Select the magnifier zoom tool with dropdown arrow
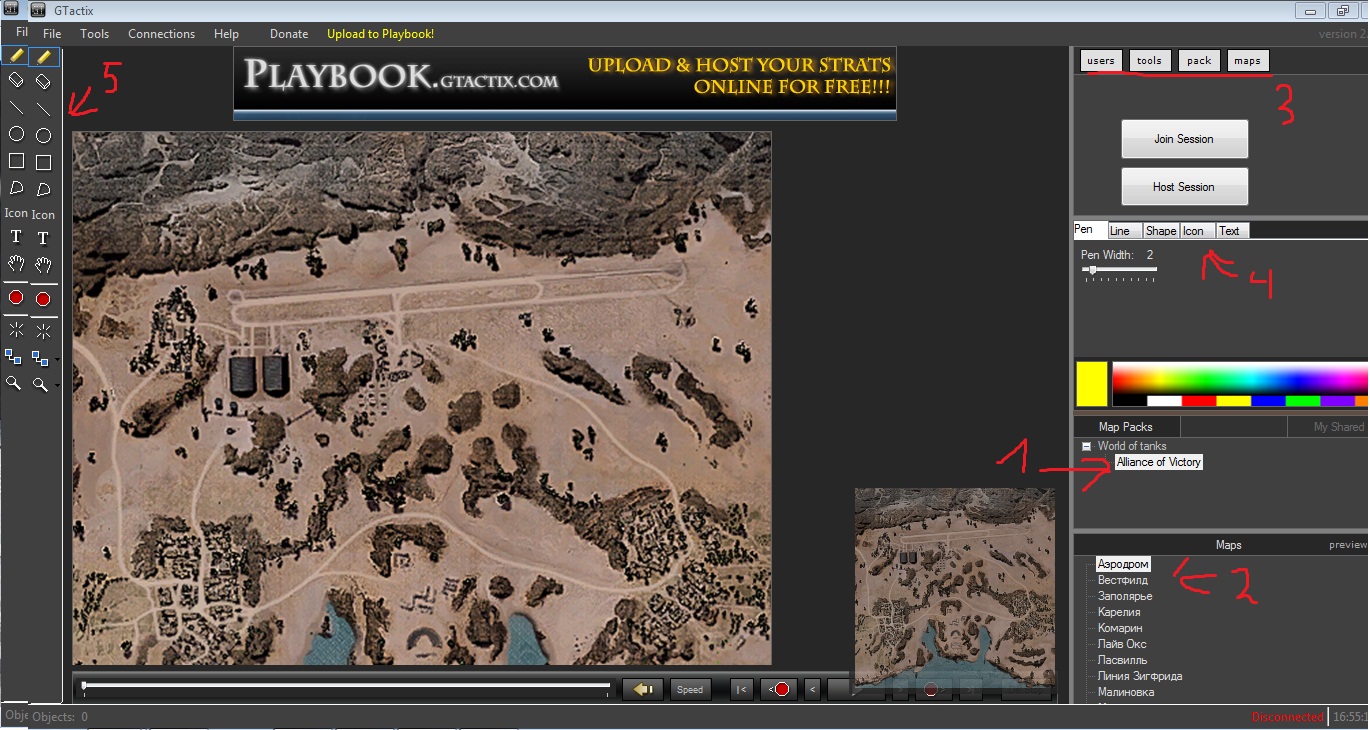Screen dimensions: 1370x730 click(40, 383)
